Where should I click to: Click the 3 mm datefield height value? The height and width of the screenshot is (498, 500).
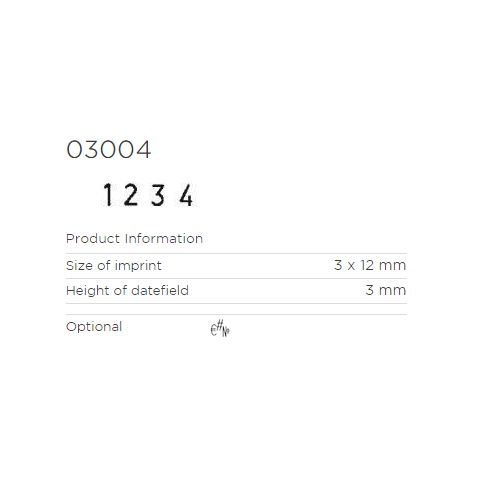(x=386, y=290)
